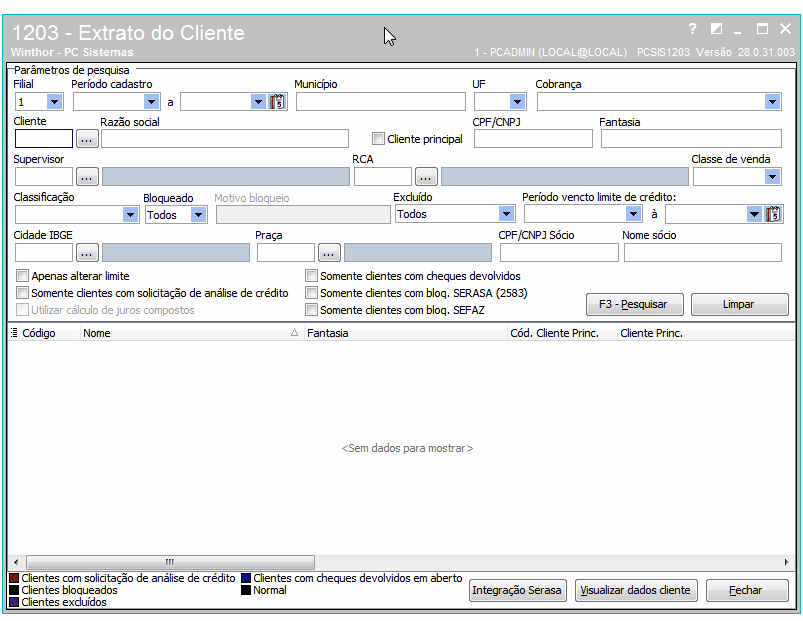The height and width of the screenshot is (621, 803).
Task: Open Classe de venda dropdown
Action: point(772,177)
